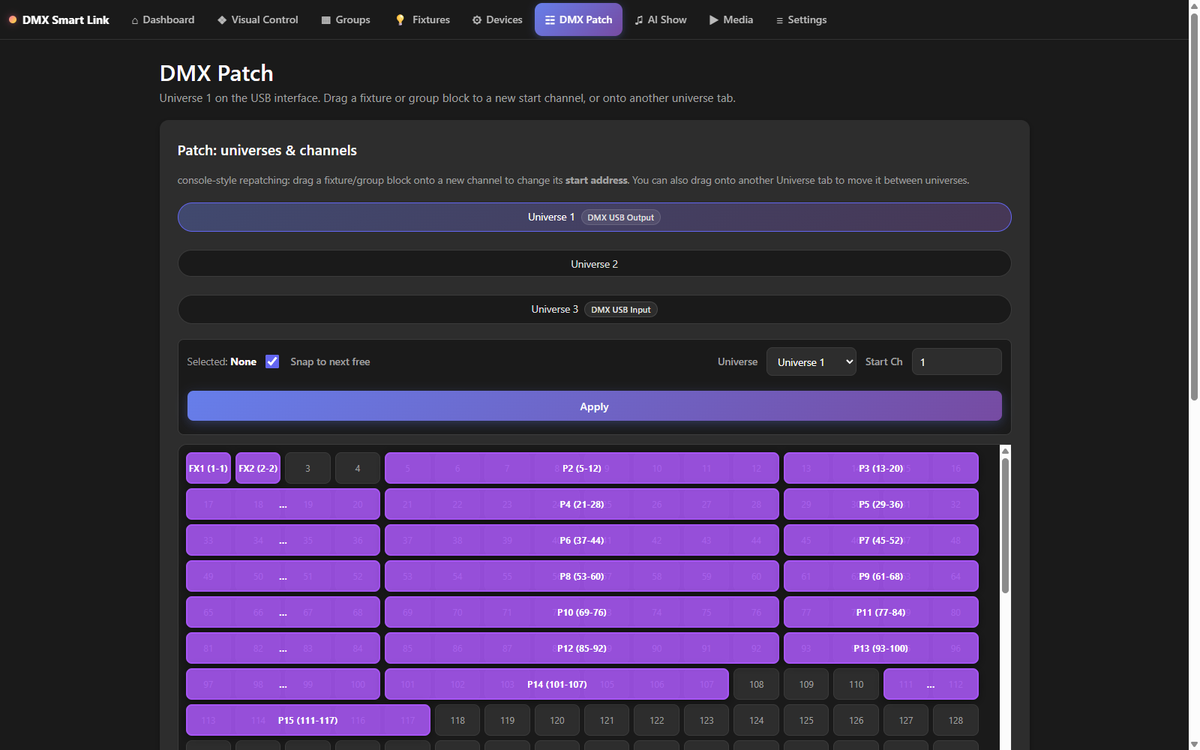Open AI Show via the music note

coord(639,20)
